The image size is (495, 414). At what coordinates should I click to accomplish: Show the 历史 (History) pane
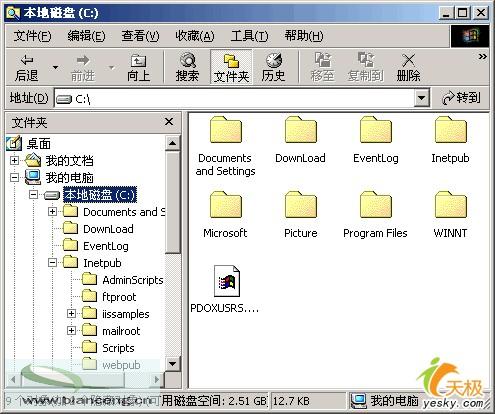click(x=273, y=68)
